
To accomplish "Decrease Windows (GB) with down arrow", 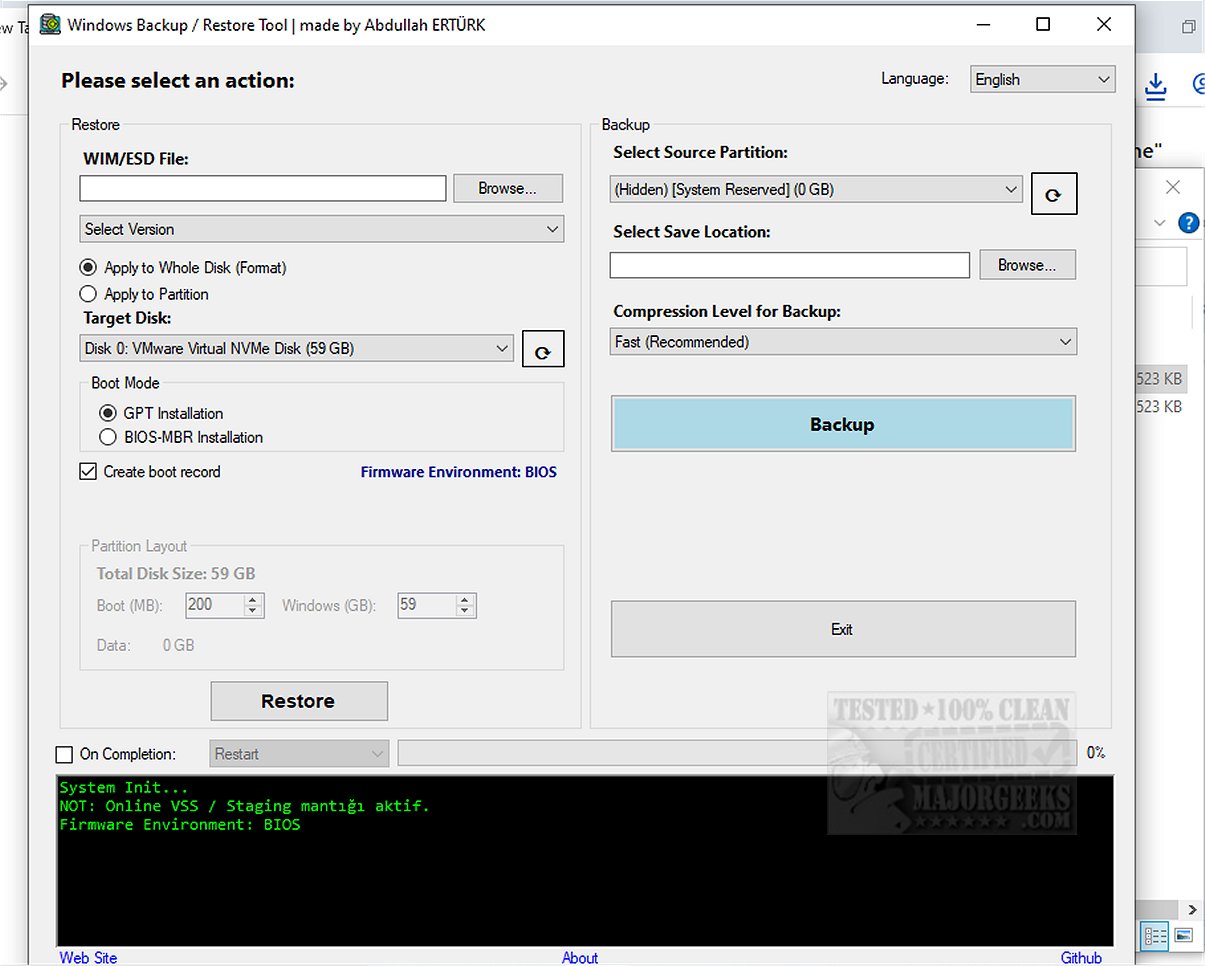I will (x=465, y=611).
